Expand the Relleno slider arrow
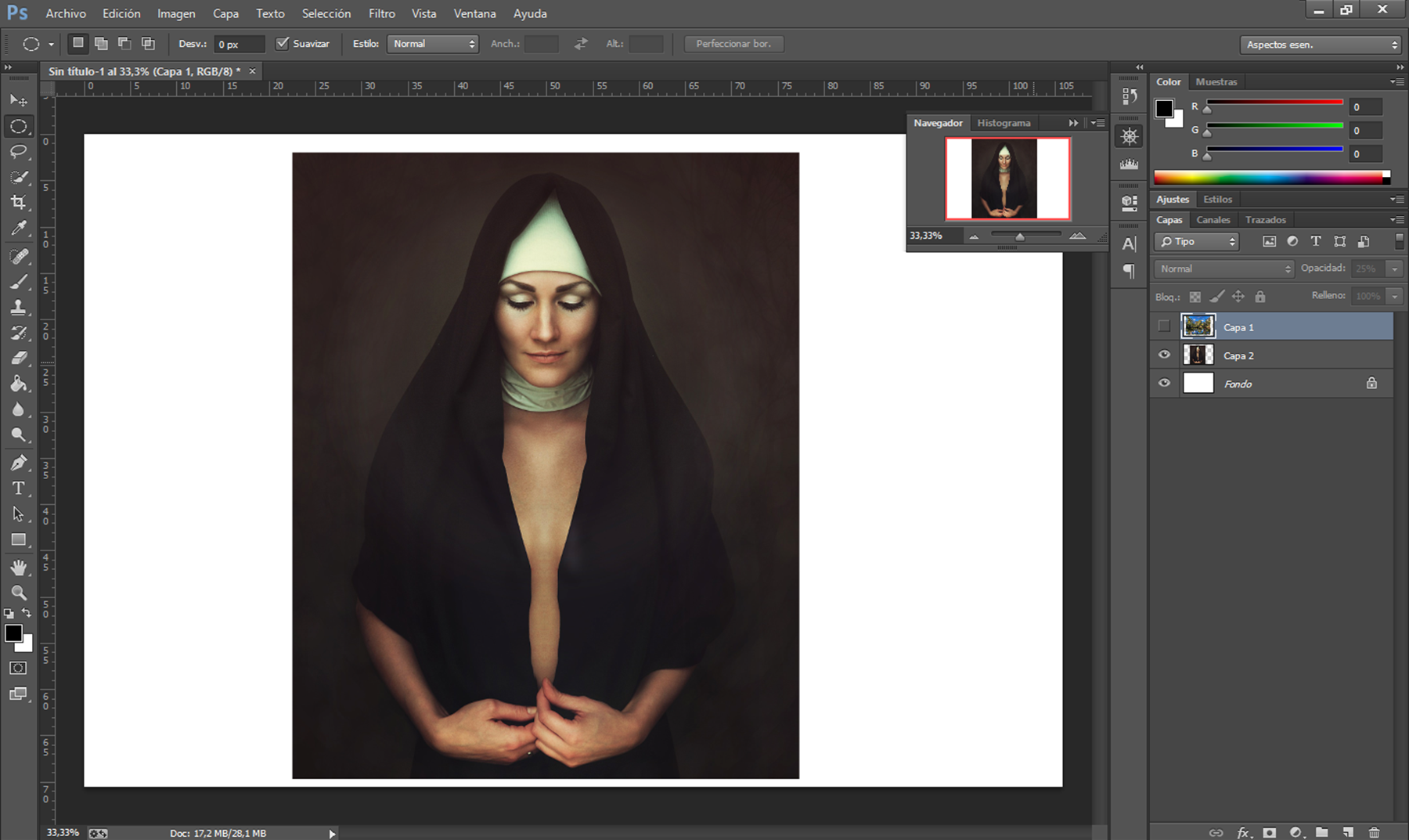This screenshot has width=1409, height=840. pos(1394,296)
